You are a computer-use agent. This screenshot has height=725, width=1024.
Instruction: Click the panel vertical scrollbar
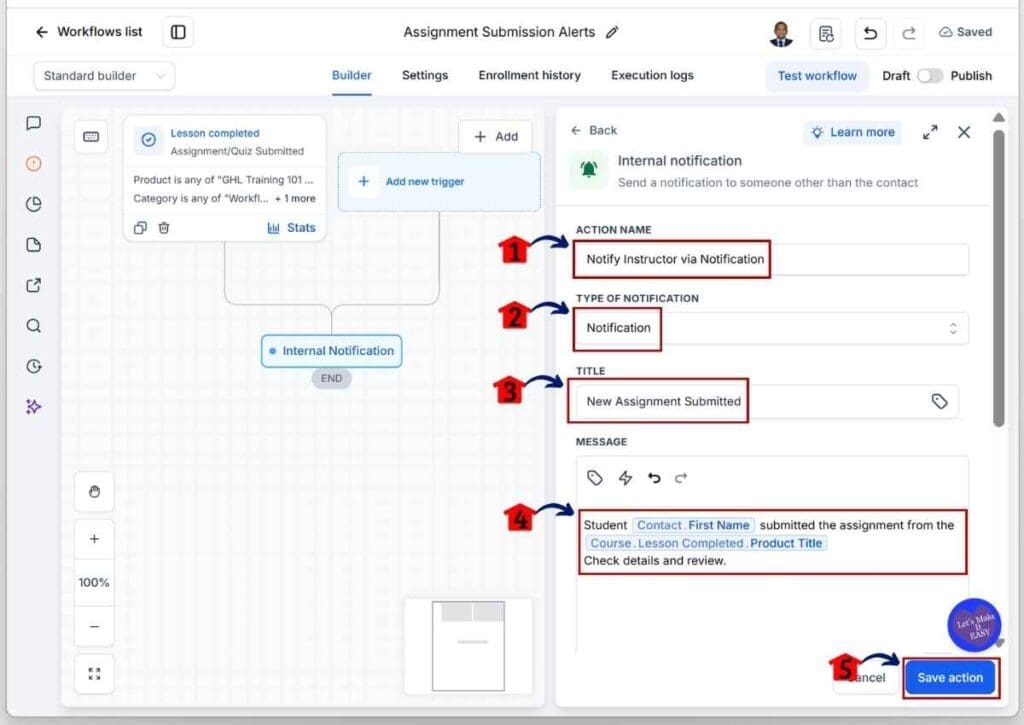pos(999,278)
